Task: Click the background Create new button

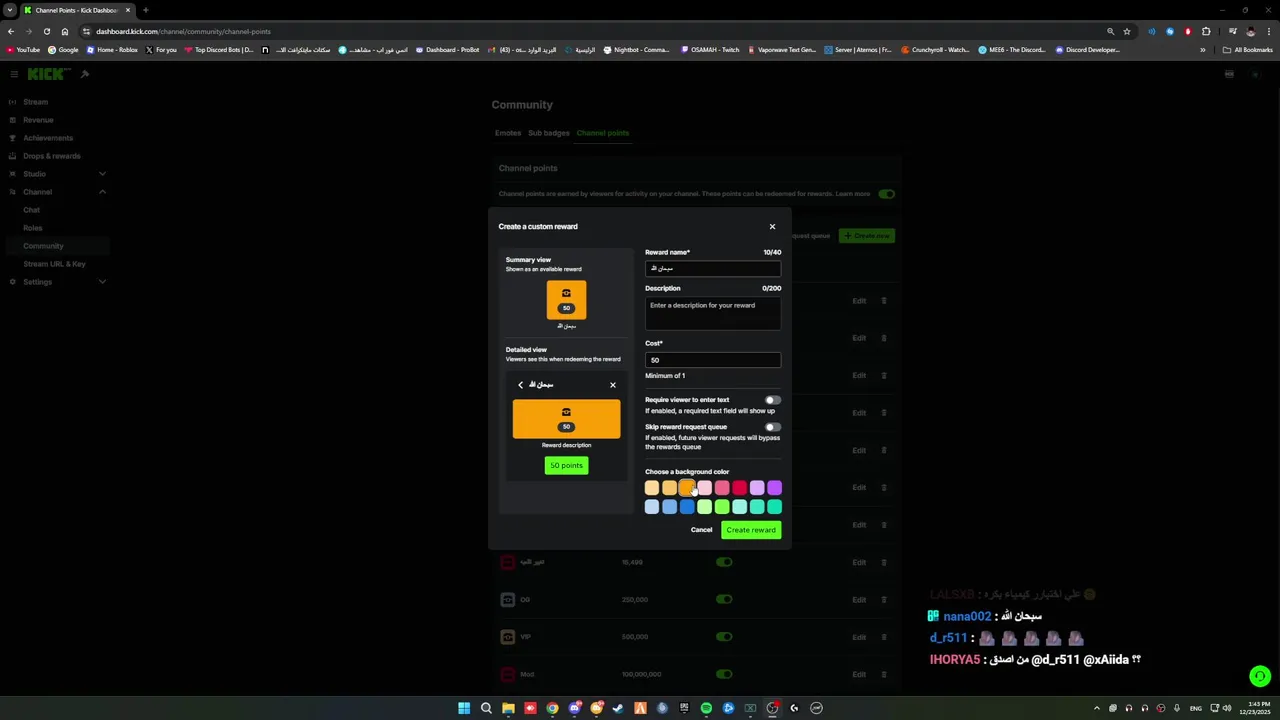Action: tap(867, 236)
